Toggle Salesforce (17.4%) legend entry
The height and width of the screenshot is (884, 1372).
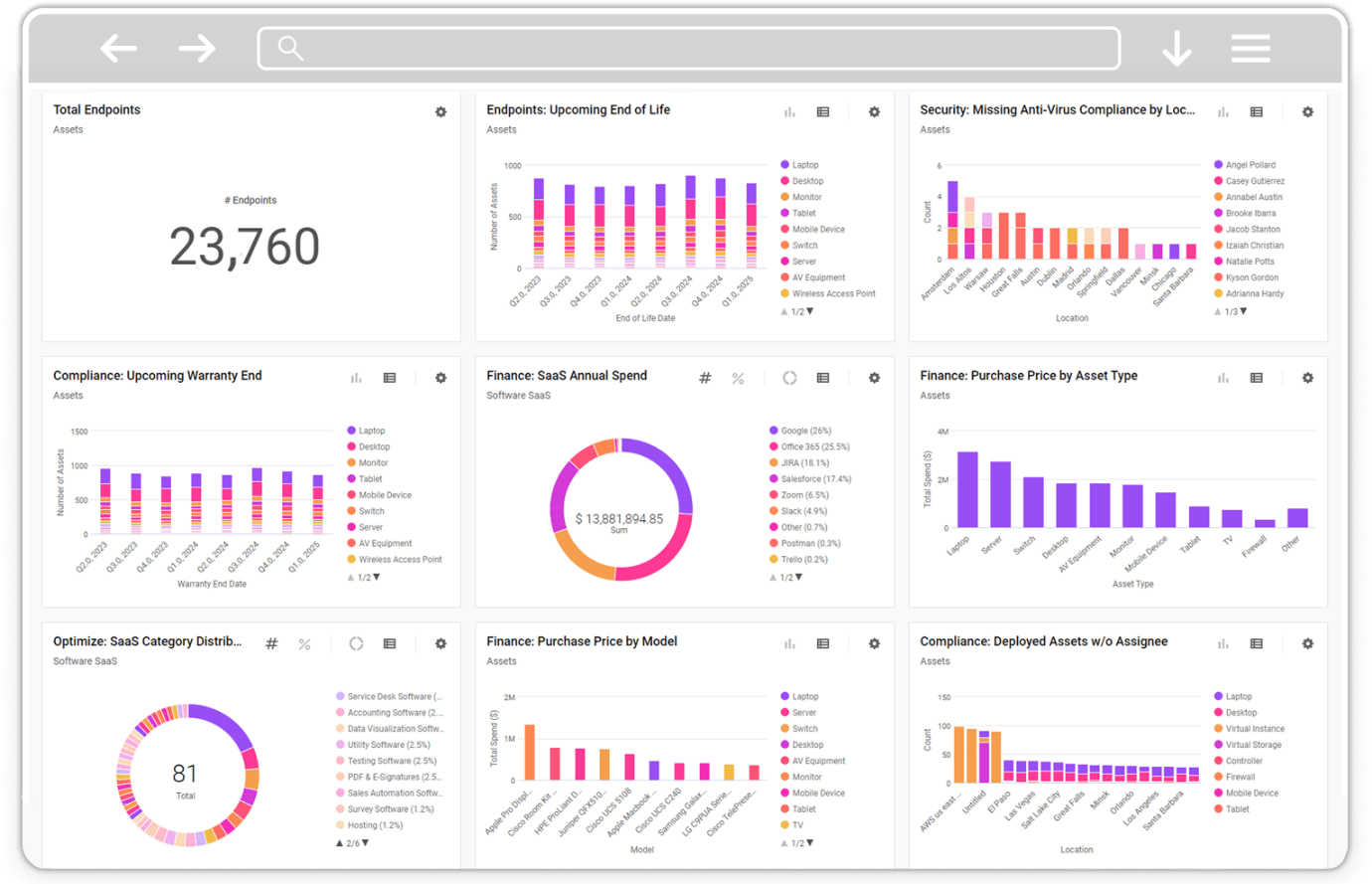point(810,479)
